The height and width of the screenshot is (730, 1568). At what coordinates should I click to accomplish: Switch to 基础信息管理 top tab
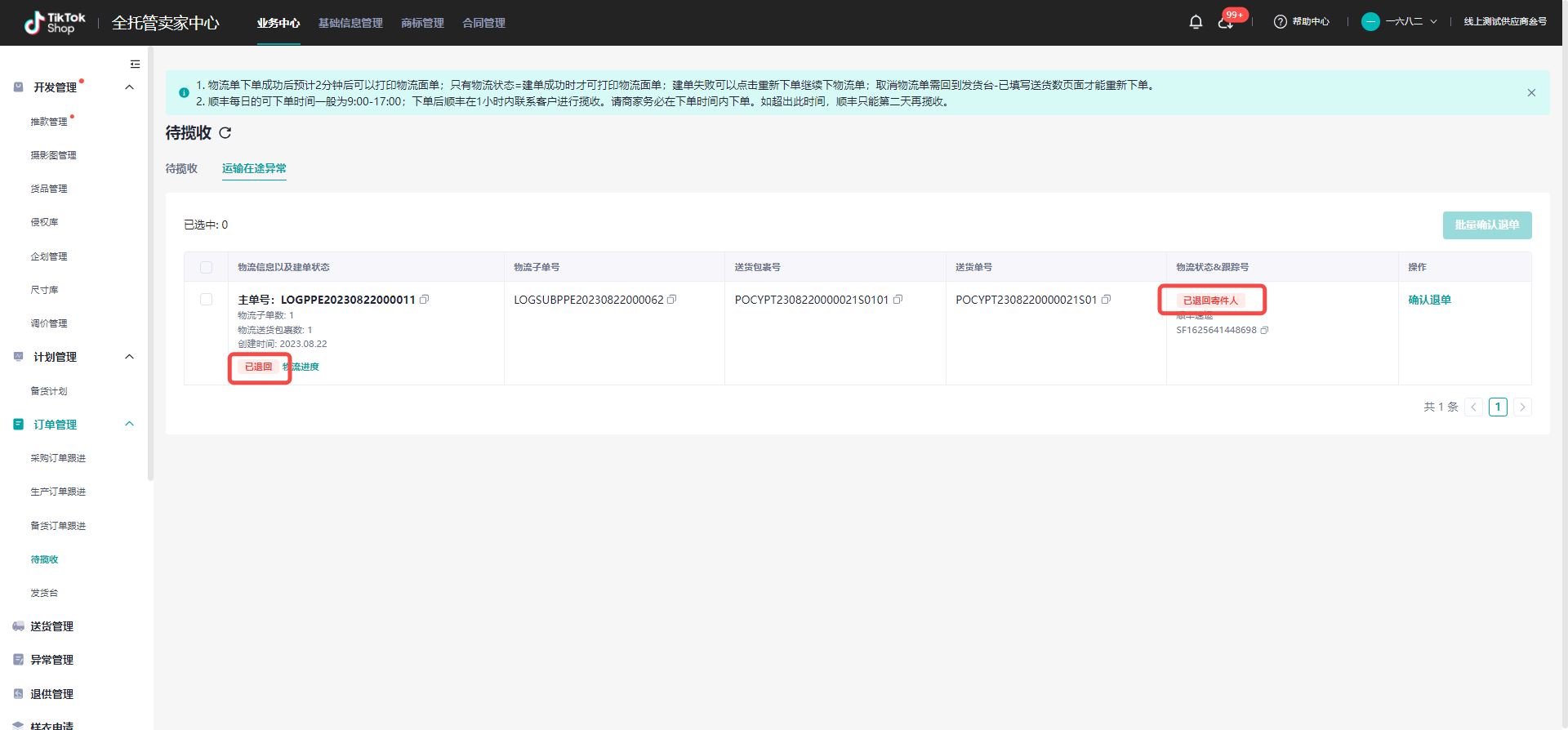tap(350, 23)
